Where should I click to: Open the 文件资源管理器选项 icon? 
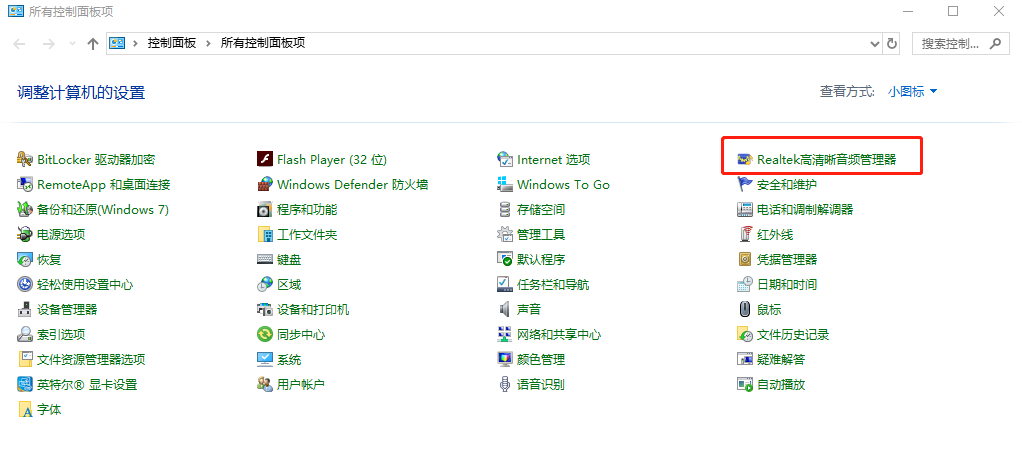coord(25,360)
